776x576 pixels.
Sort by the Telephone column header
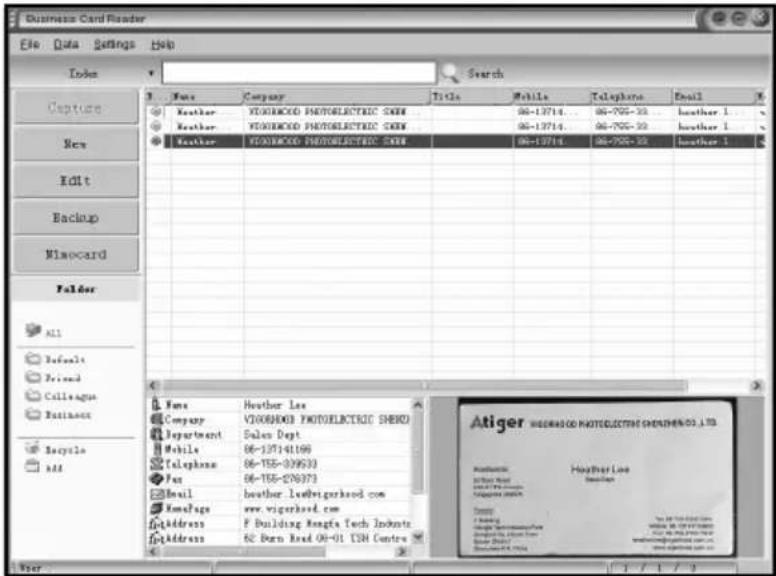tap(630, 96)
